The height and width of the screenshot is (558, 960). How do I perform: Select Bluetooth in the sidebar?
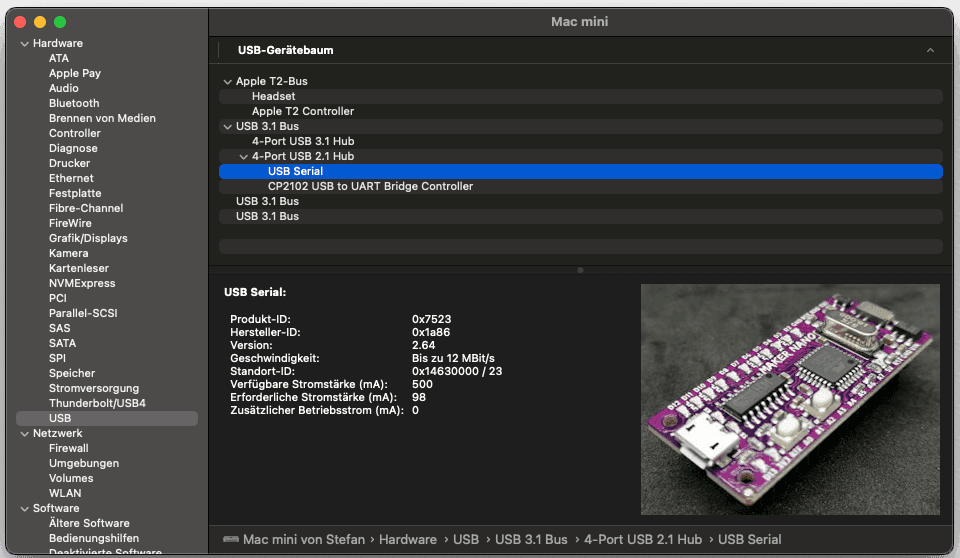click(x=74, y=104)
